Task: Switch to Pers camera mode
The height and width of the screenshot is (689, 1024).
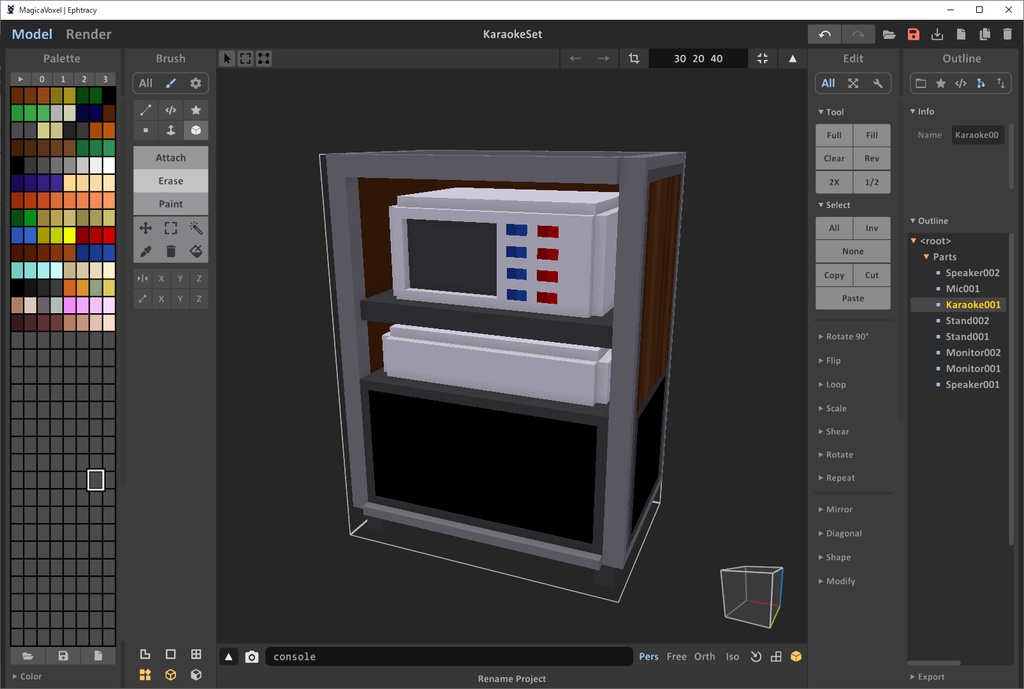Action: (x=648, y=656)
